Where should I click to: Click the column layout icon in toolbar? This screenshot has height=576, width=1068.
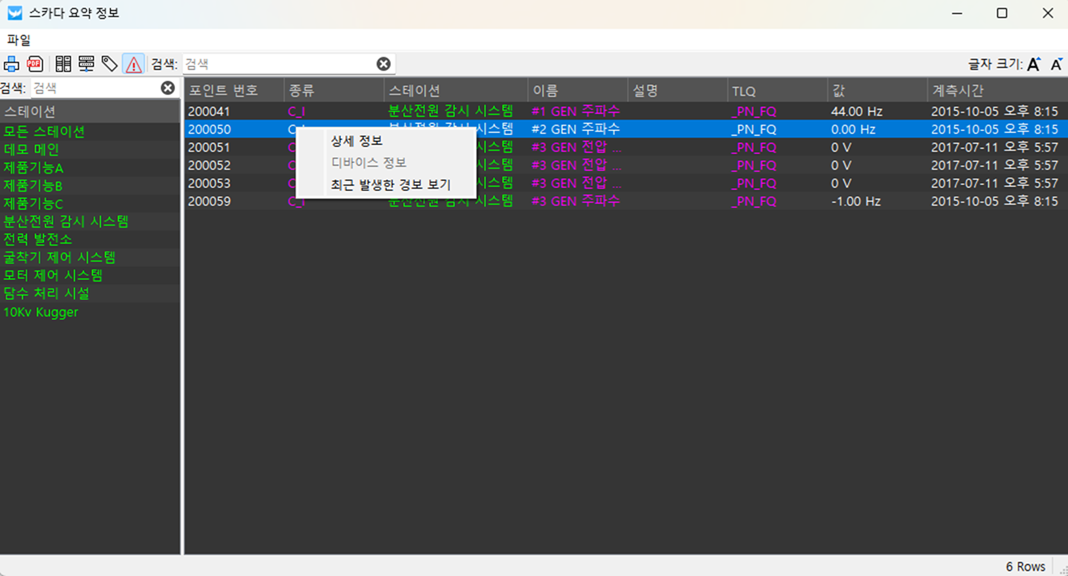pyautogui.click(x=63, y=64)
